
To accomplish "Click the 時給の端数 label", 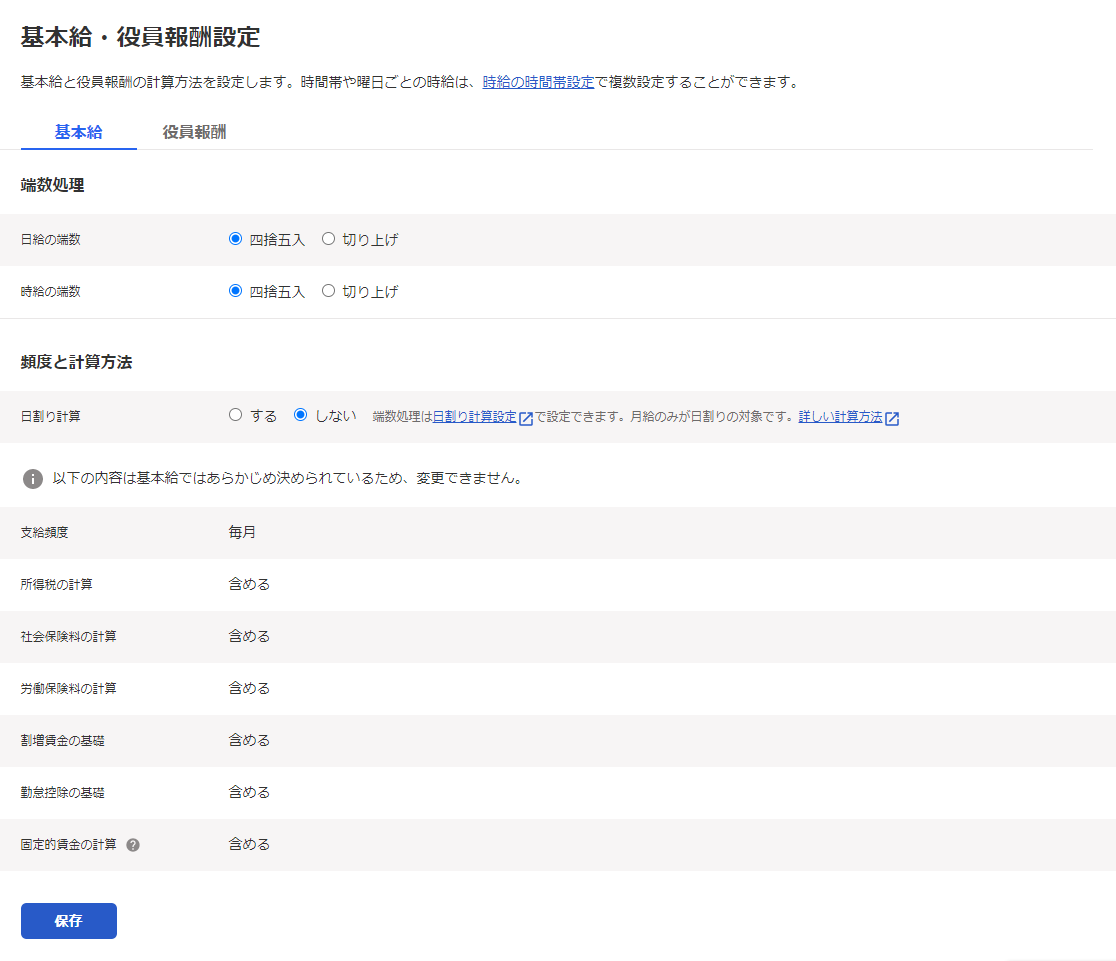I will [51, 292].
